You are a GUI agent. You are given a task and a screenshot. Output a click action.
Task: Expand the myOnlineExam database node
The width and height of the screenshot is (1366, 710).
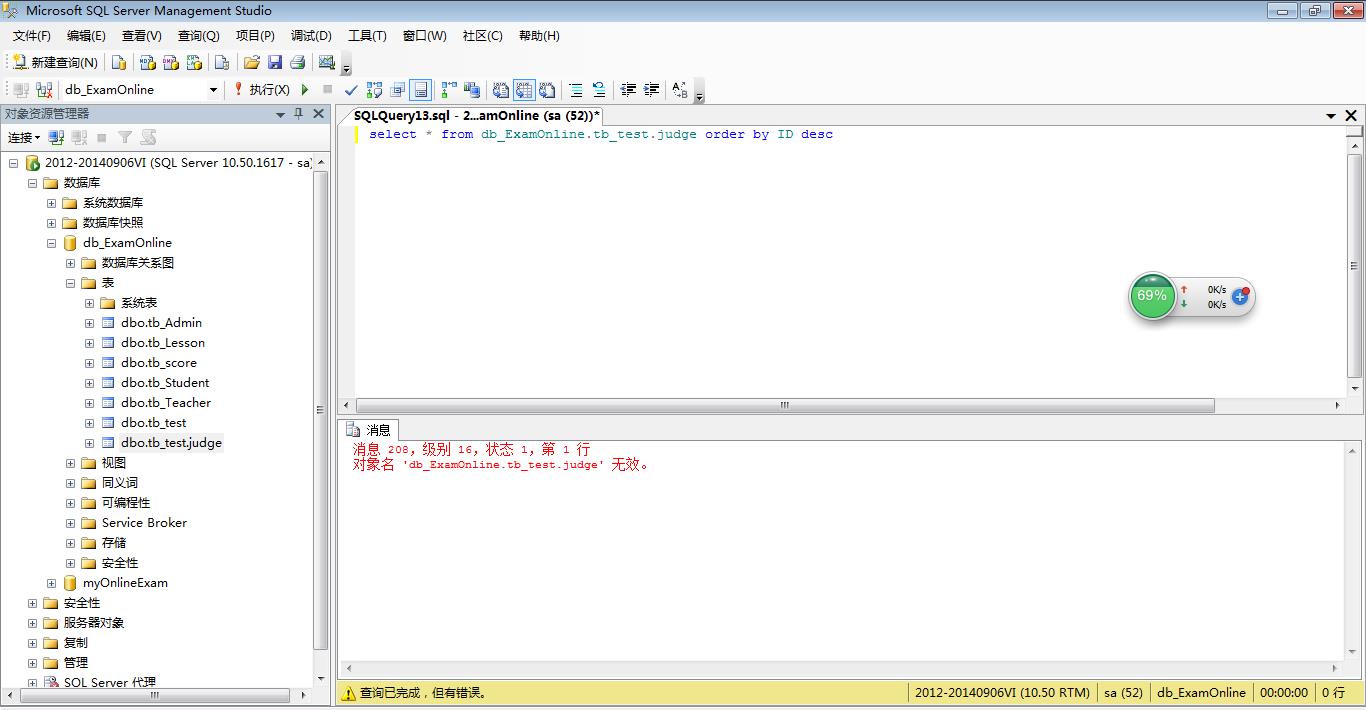(x=51, y=583)
